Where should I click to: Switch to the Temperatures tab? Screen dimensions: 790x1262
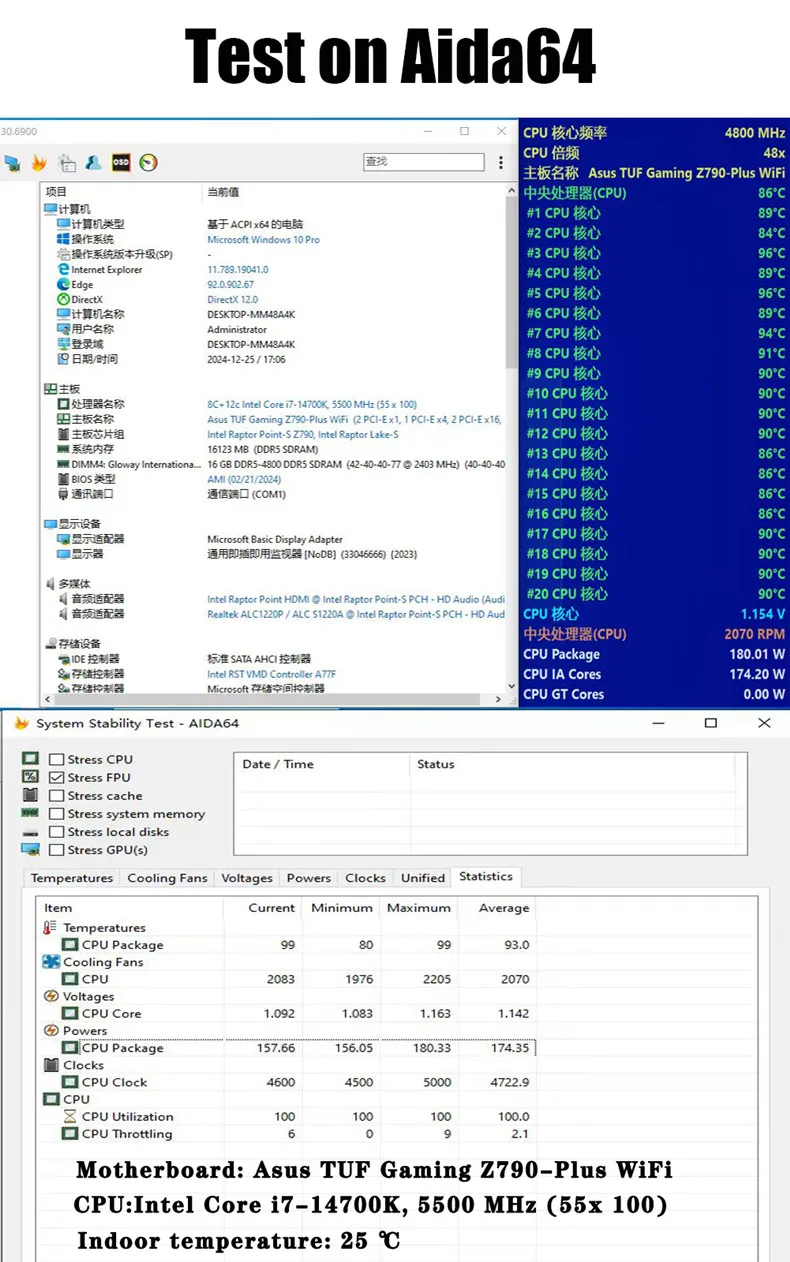72,878
